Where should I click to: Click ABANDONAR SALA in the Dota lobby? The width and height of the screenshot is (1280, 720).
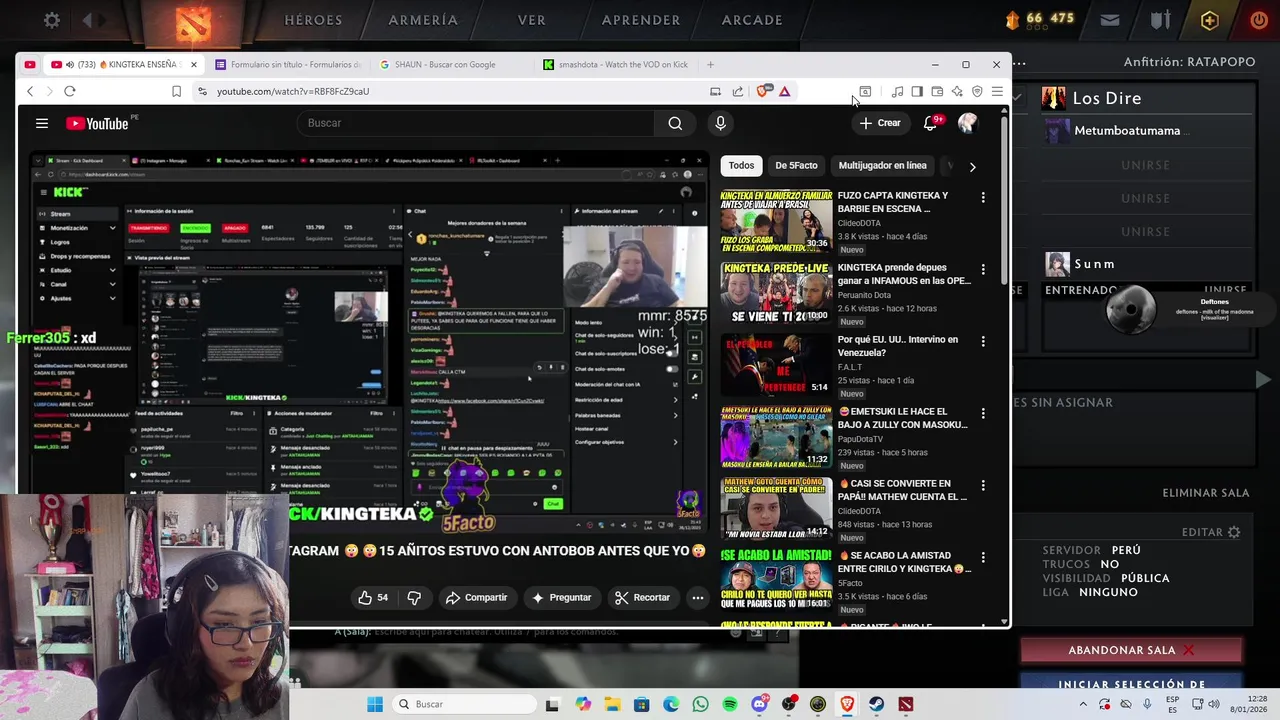pyautogui.click(x=1131, y=650)
